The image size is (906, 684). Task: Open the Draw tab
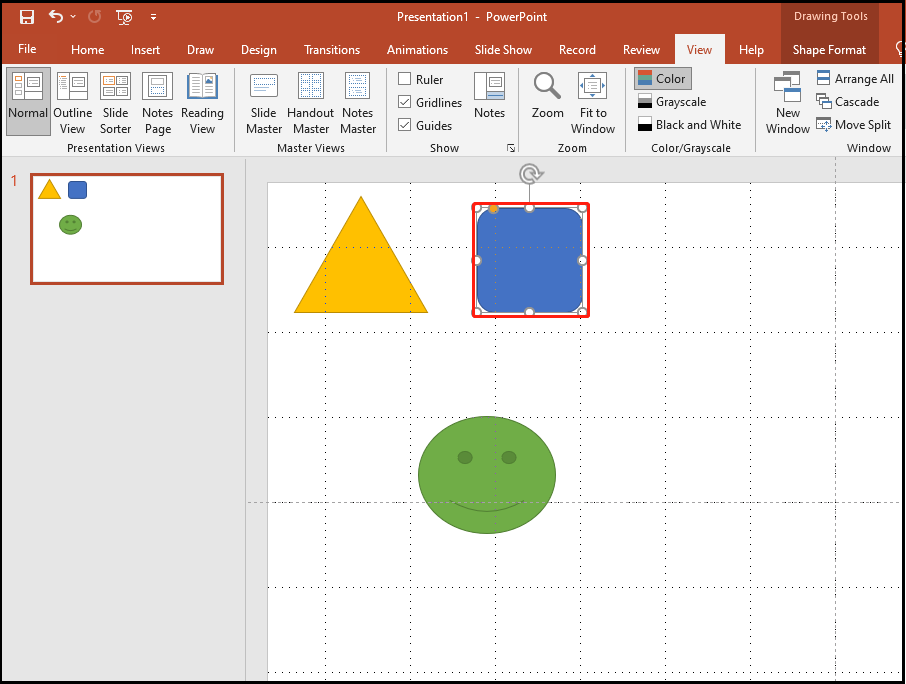click(200, 50)
